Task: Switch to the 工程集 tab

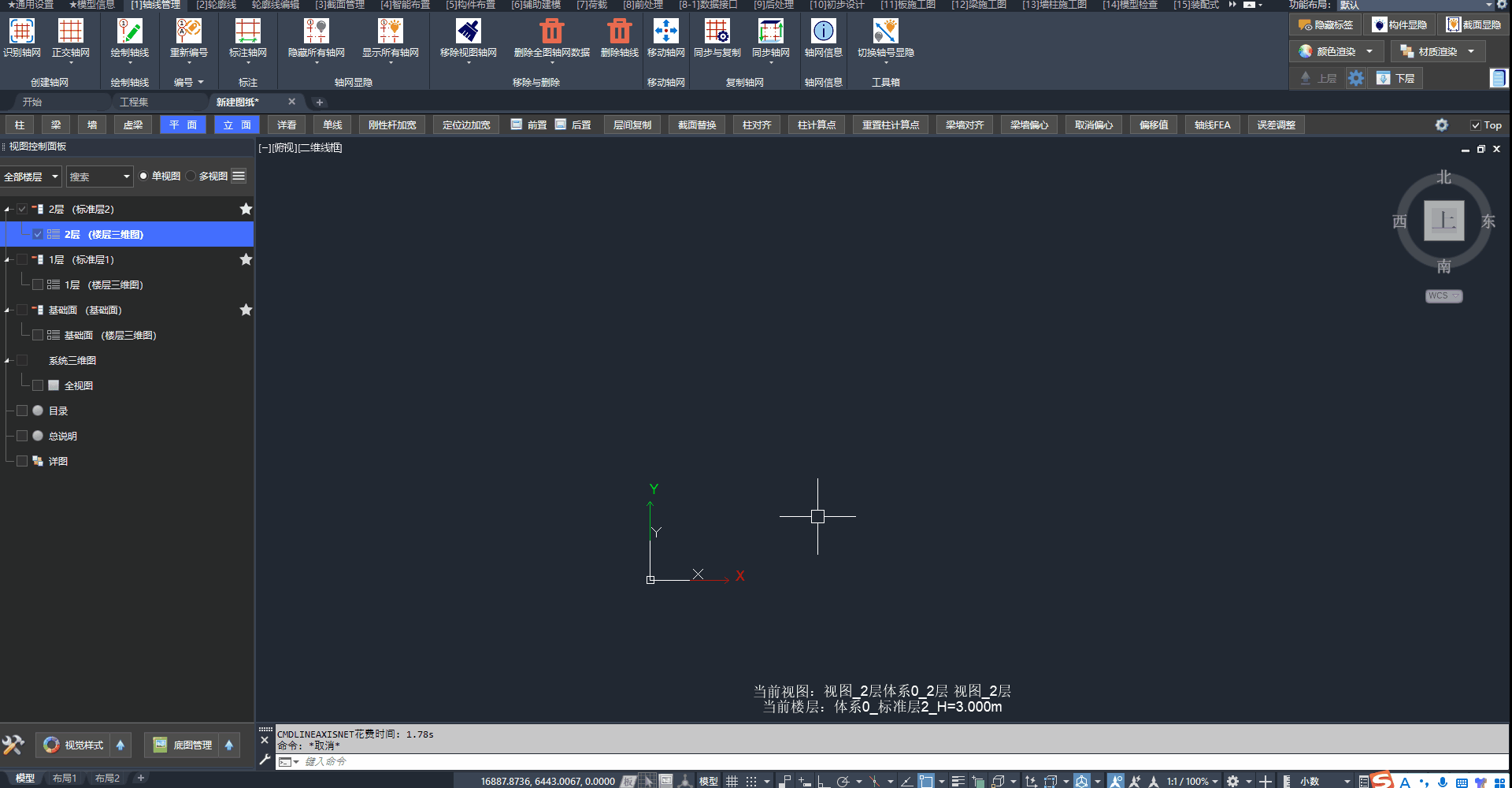Action: click(134, 102)
